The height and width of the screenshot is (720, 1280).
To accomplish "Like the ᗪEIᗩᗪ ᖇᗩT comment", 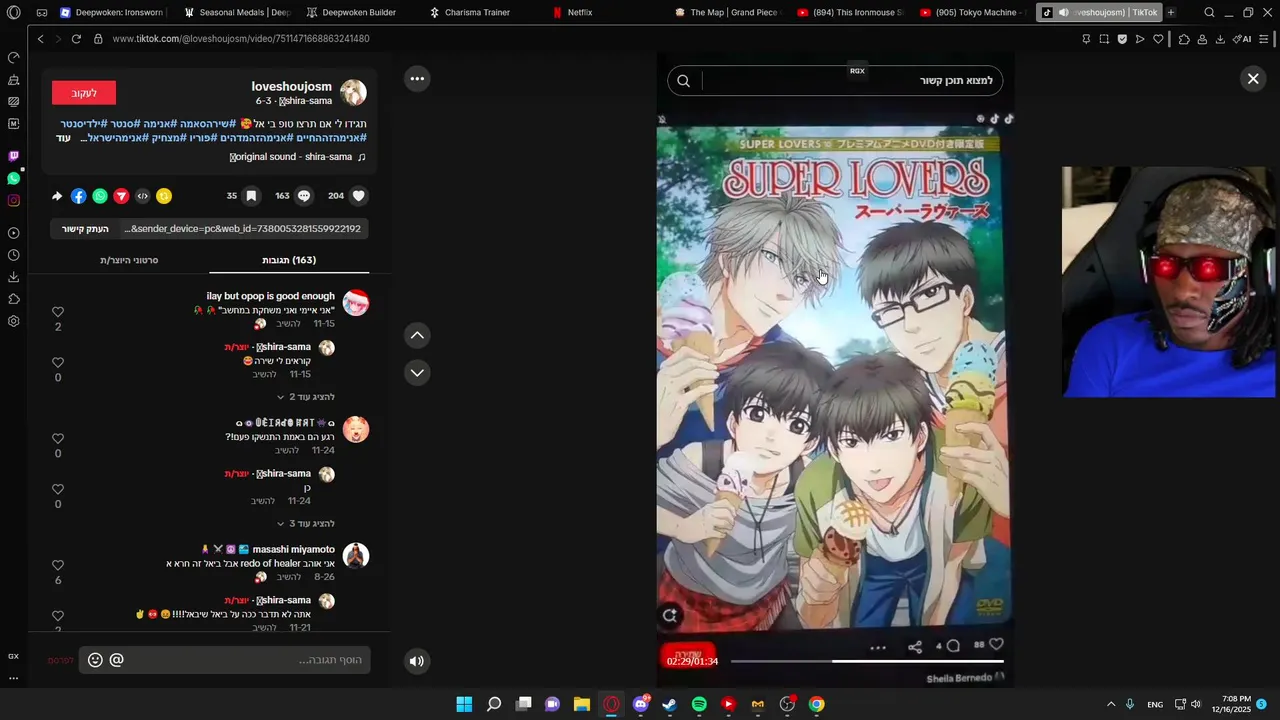I will point(58,438).
